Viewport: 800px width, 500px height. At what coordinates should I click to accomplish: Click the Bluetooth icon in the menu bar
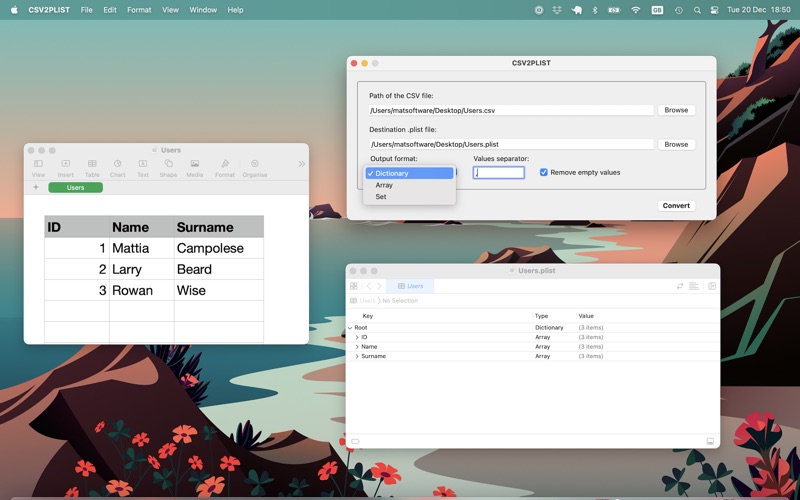[594, 10]
